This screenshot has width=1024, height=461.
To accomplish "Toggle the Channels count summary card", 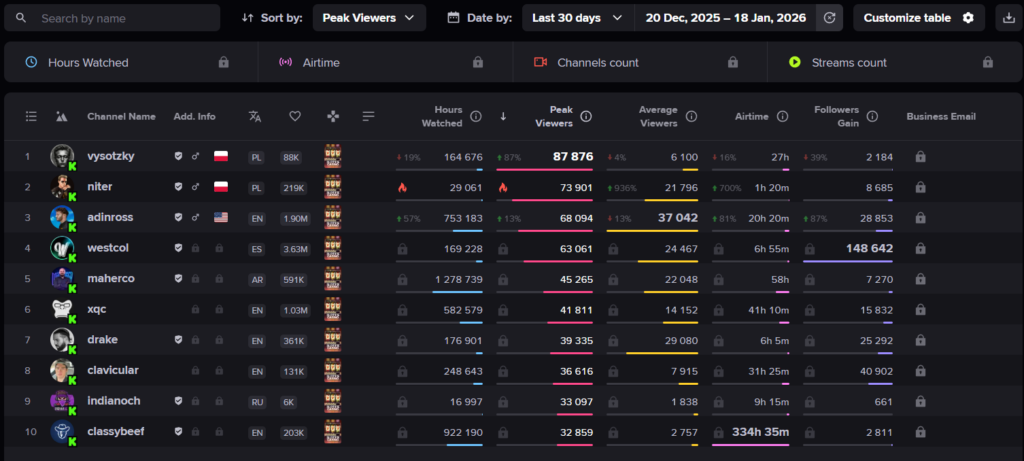I will (x=635, y=62).
